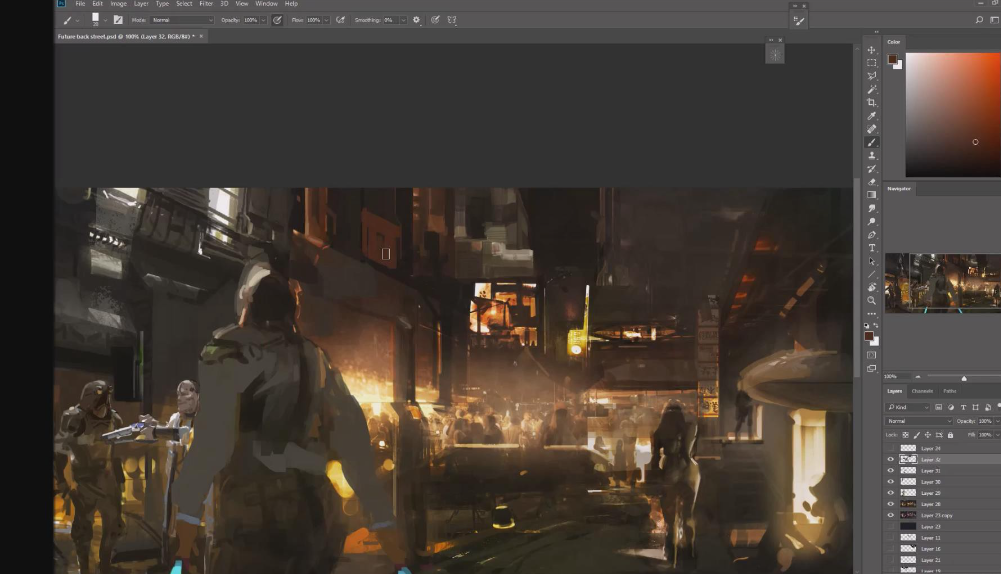1001x574 pixels.
Task: Open the Brush Preset picker arrow
Action: (x=105, y=20)
